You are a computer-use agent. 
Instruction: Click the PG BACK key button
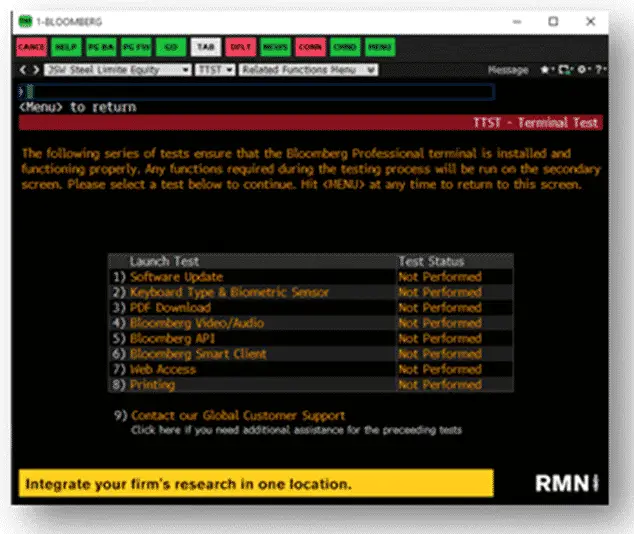101,47
